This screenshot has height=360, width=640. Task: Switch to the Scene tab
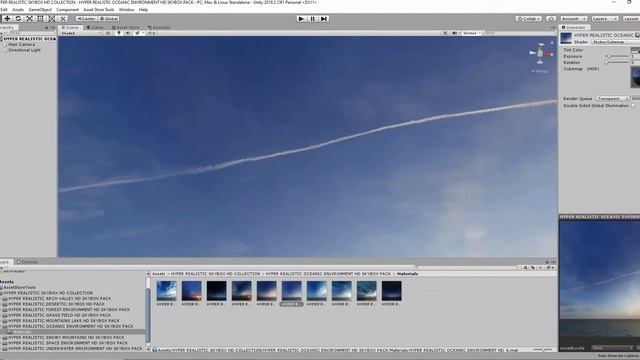[70, 27]
